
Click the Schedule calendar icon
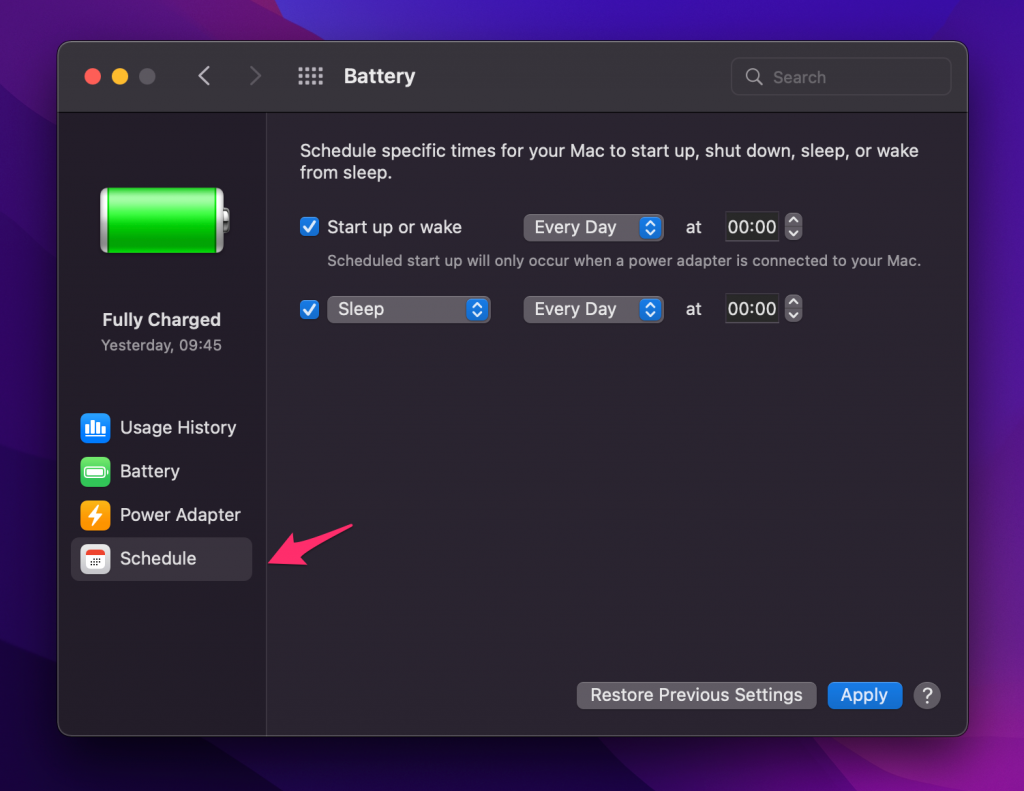pos(95,559)
